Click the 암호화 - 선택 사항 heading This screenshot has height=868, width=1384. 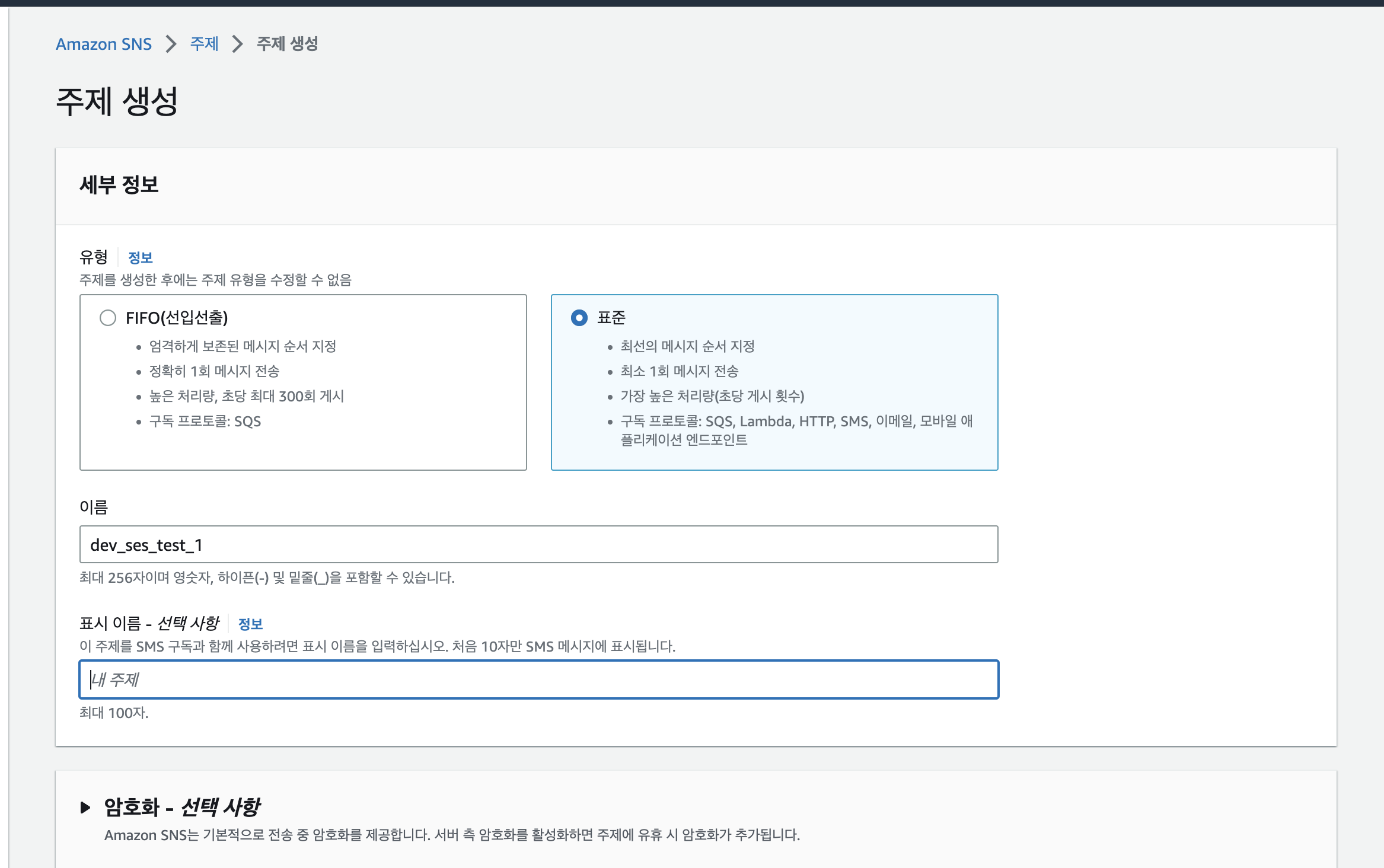coord(183,807)
